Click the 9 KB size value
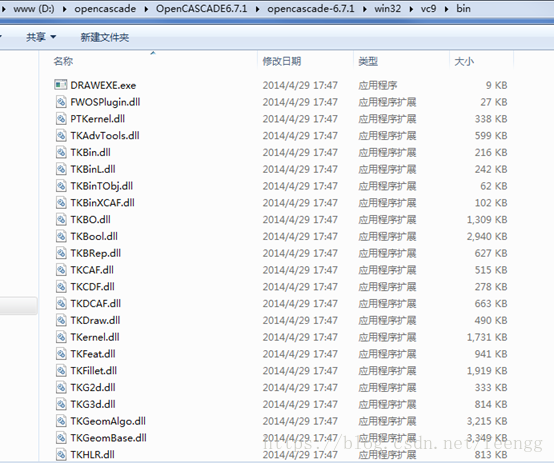The image size is (554, 463). 496,85
